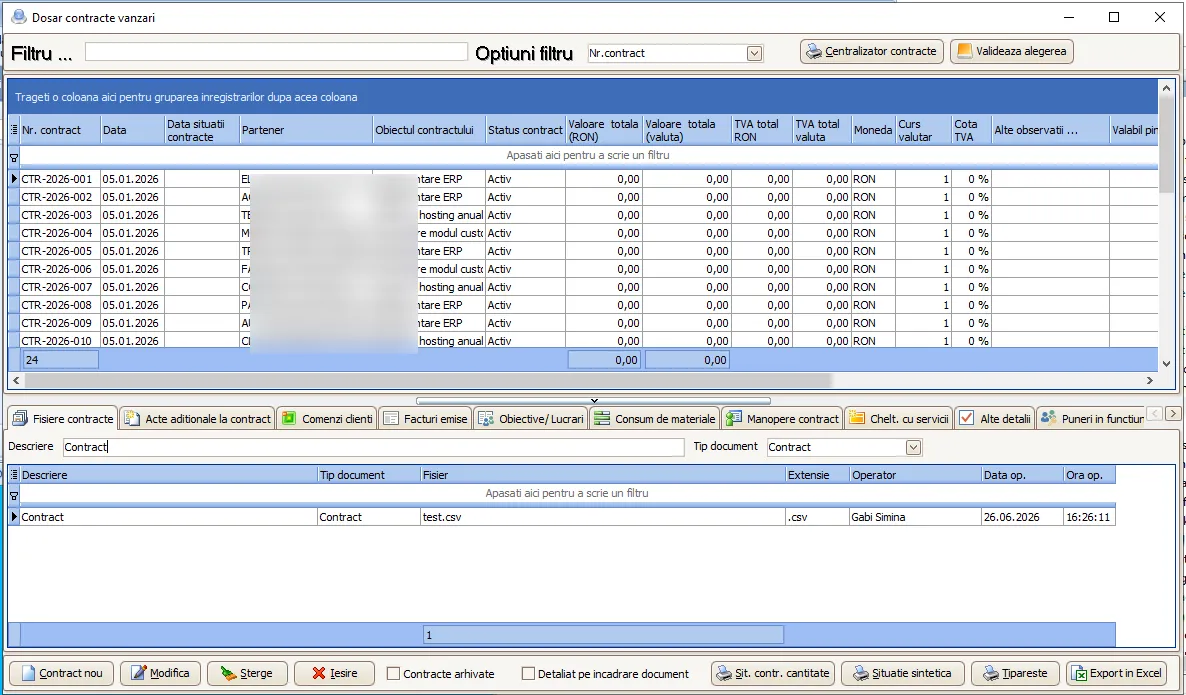This screenshot has width=1186, height=695.
Task: Click the Partener column header
Action: tap(306, 130)
